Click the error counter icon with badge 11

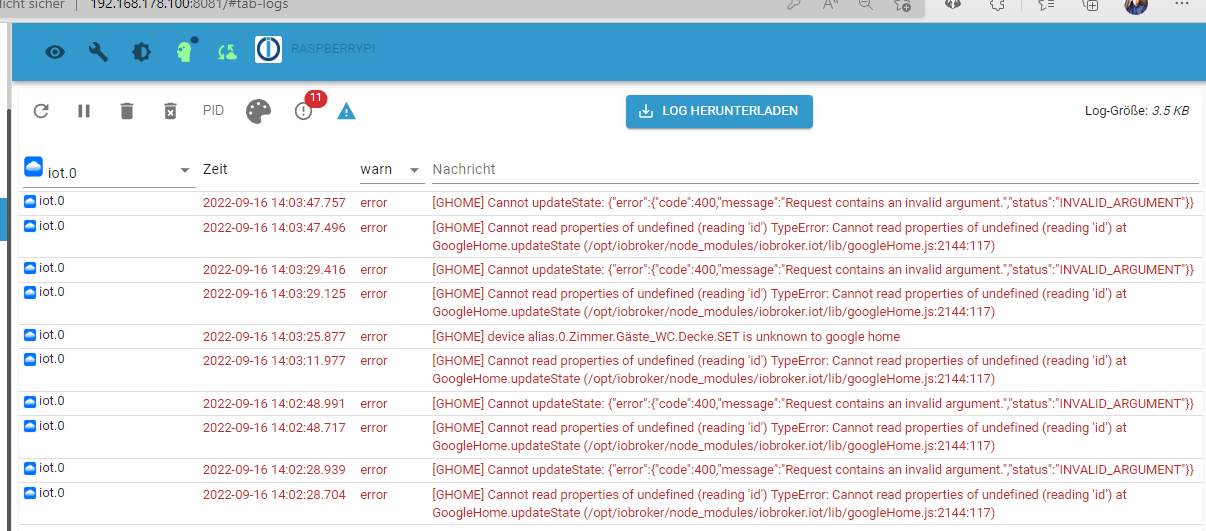[x=304, y=111]
